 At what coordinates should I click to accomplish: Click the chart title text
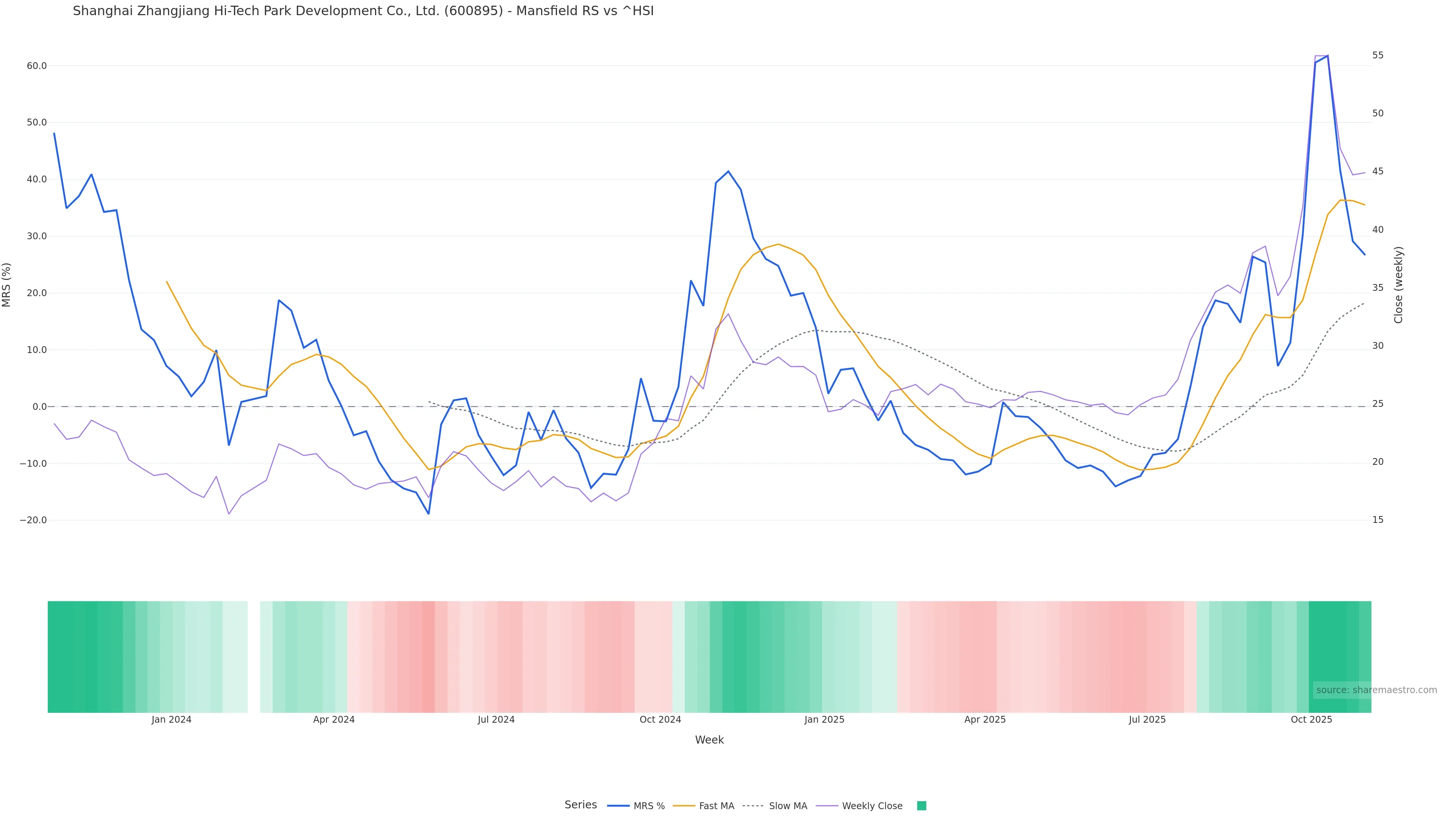click(x=363, y=11)
